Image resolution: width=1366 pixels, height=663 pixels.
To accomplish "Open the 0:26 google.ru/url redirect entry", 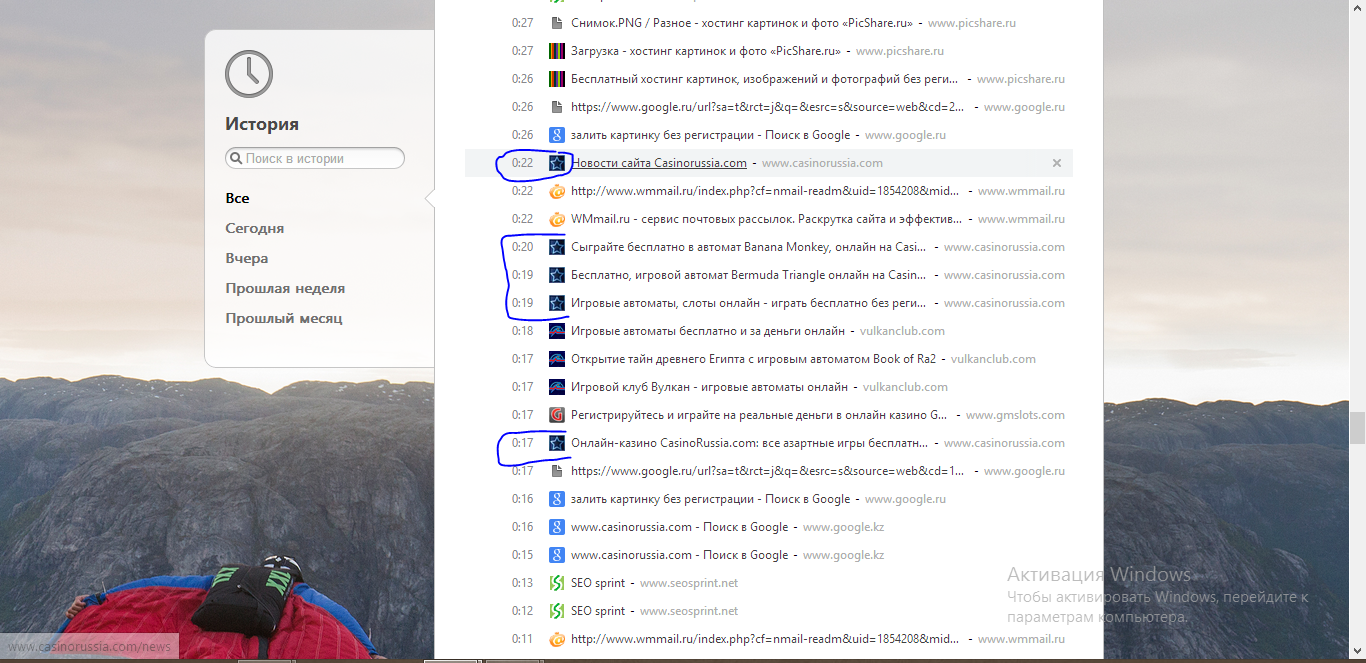I will [768, 107].
